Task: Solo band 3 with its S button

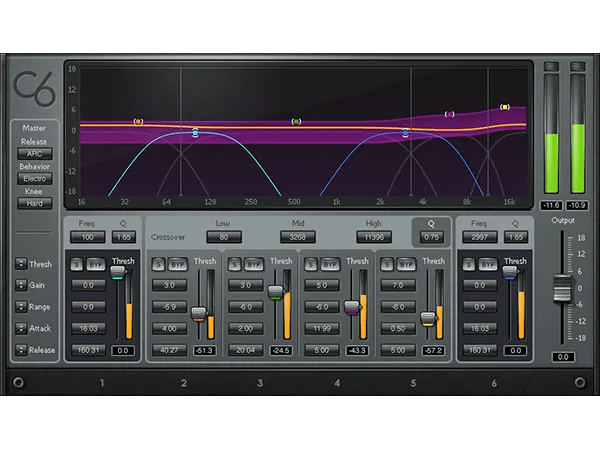Action: (234, 264)
